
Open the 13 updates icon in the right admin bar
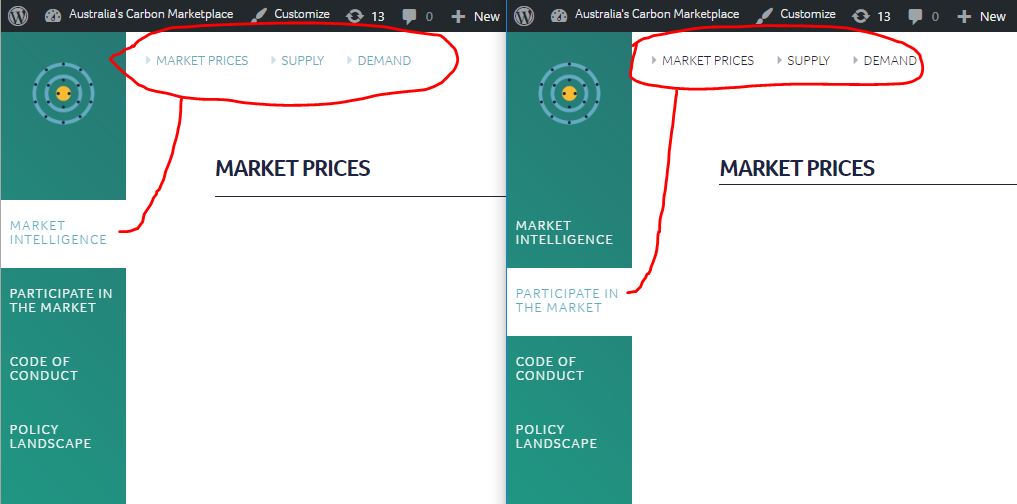[861, 16]
